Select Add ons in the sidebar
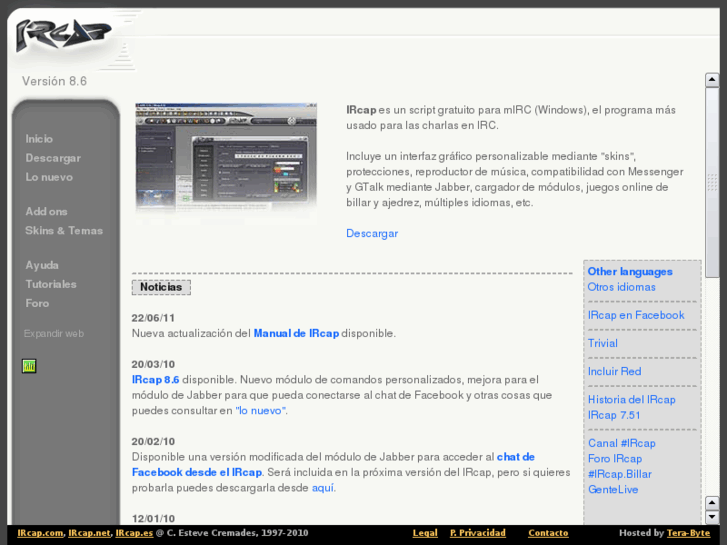This screenshot has width=727, height=545. tap(46, 212)
